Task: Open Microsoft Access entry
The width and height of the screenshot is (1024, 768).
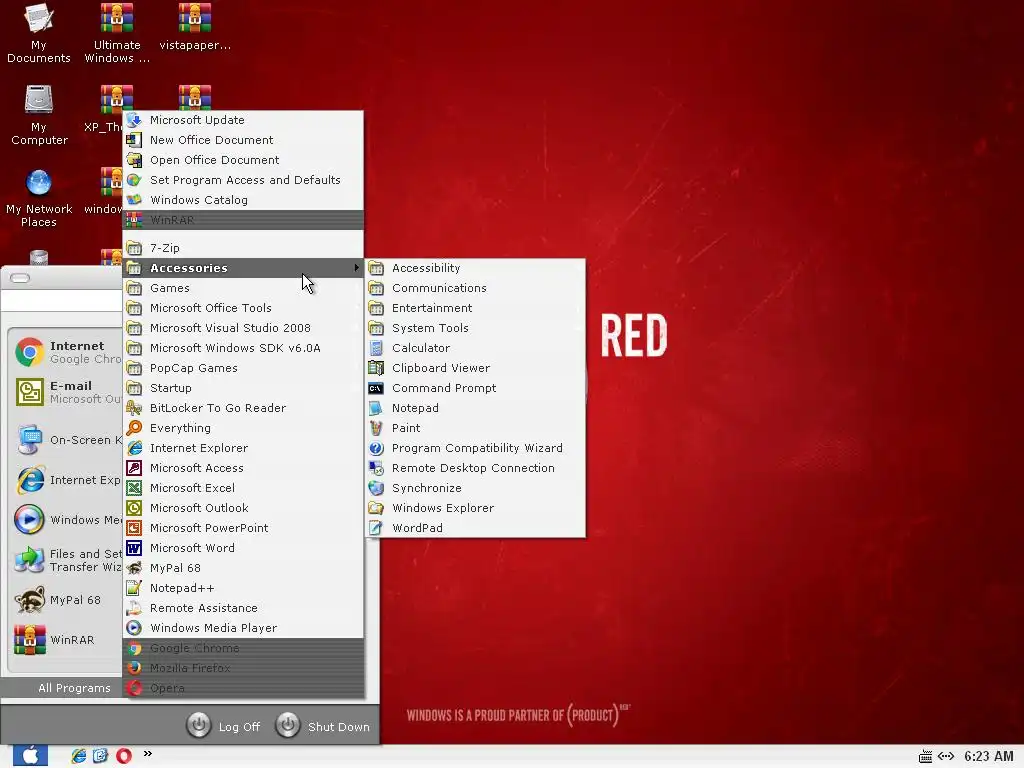Action: click(x=243, y=468)
